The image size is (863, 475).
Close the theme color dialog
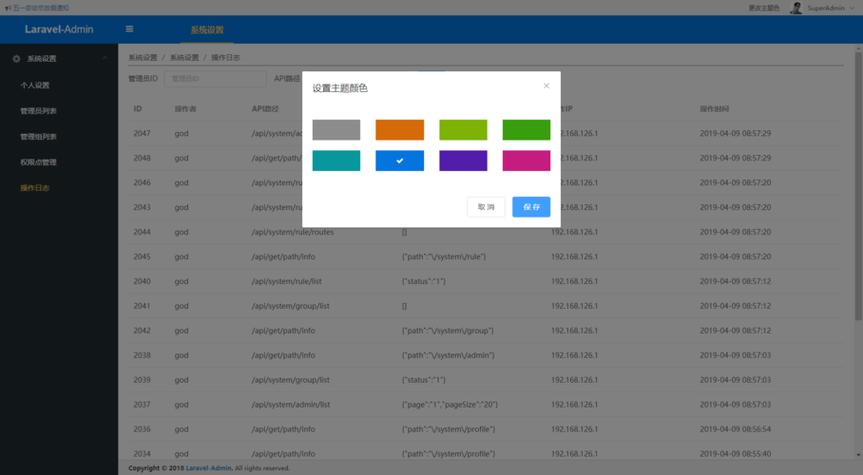pyautogui.click(x=546, y=86)
